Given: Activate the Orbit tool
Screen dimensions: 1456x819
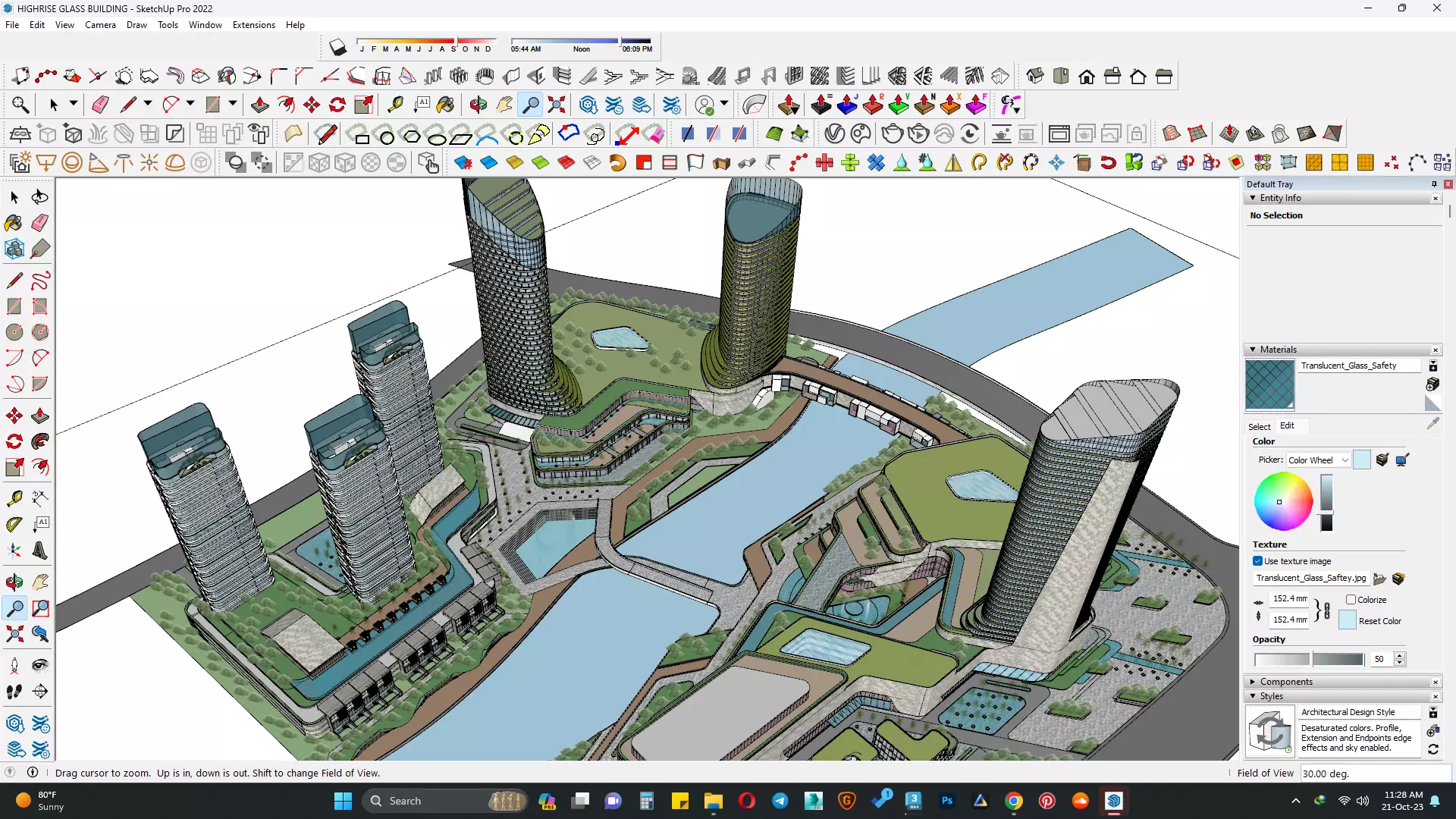Looking at the screenshot, I should point(14,582).
